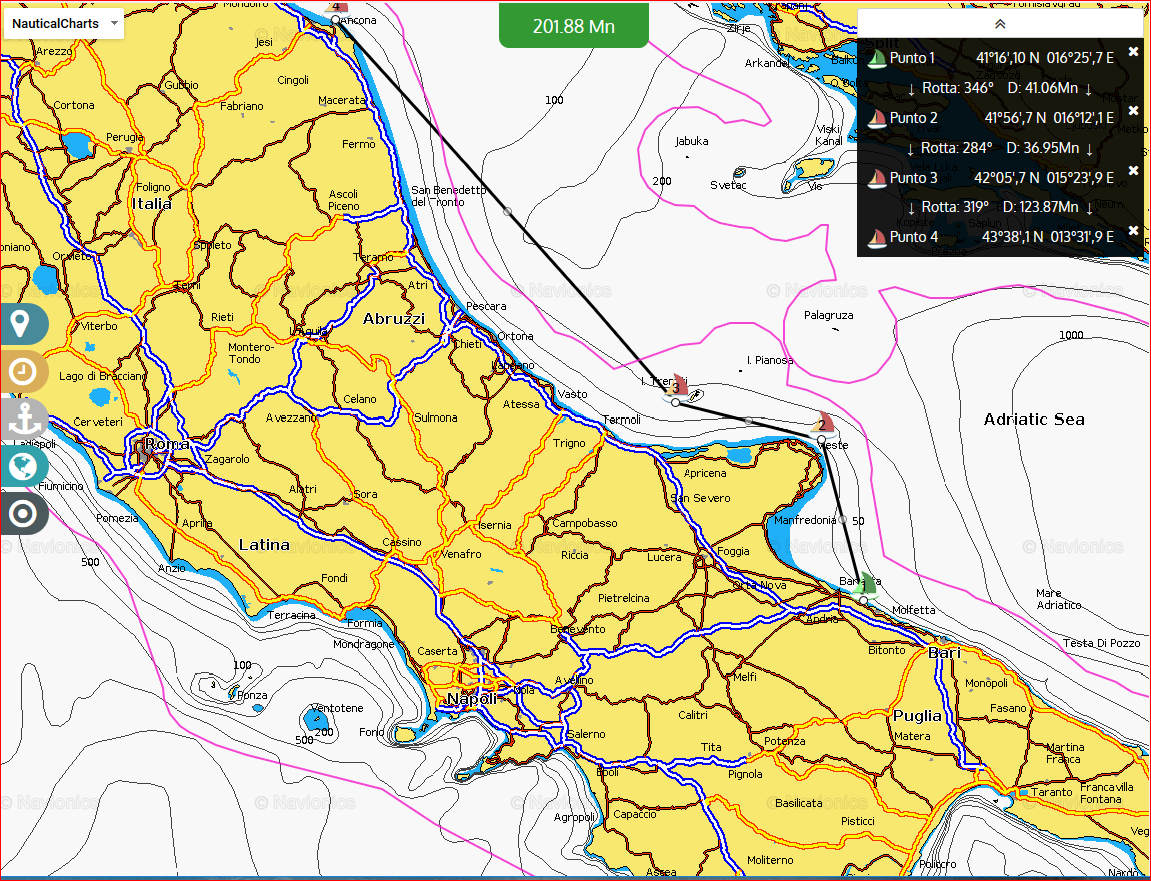
Task: Click the Jabuka island label
Action: [691, 141]
